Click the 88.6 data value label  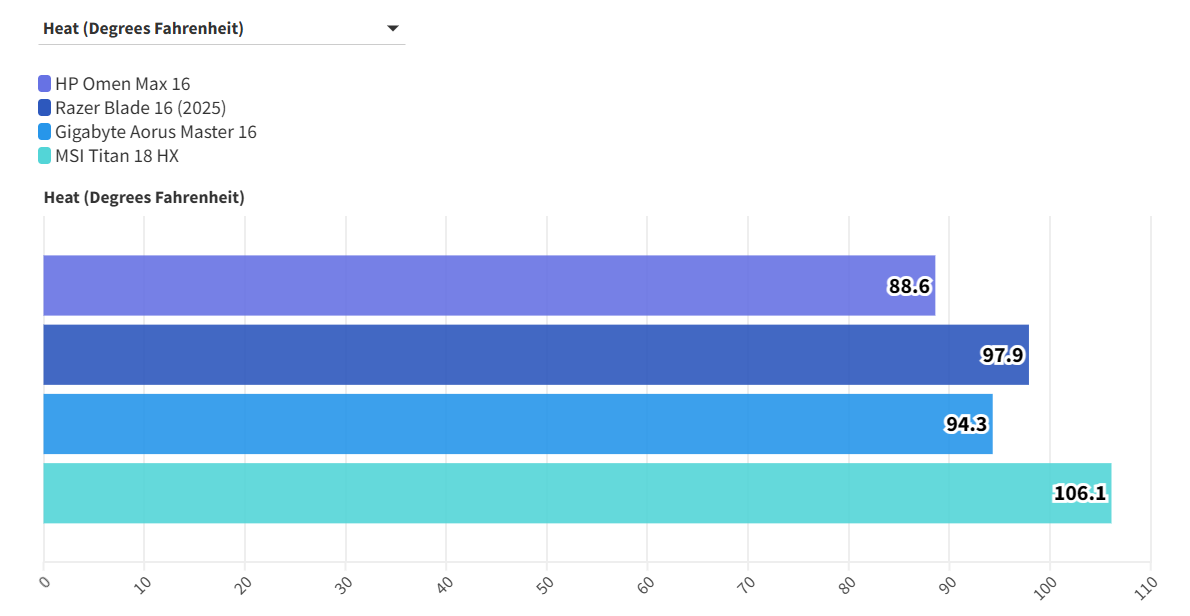tap(909, 287)
